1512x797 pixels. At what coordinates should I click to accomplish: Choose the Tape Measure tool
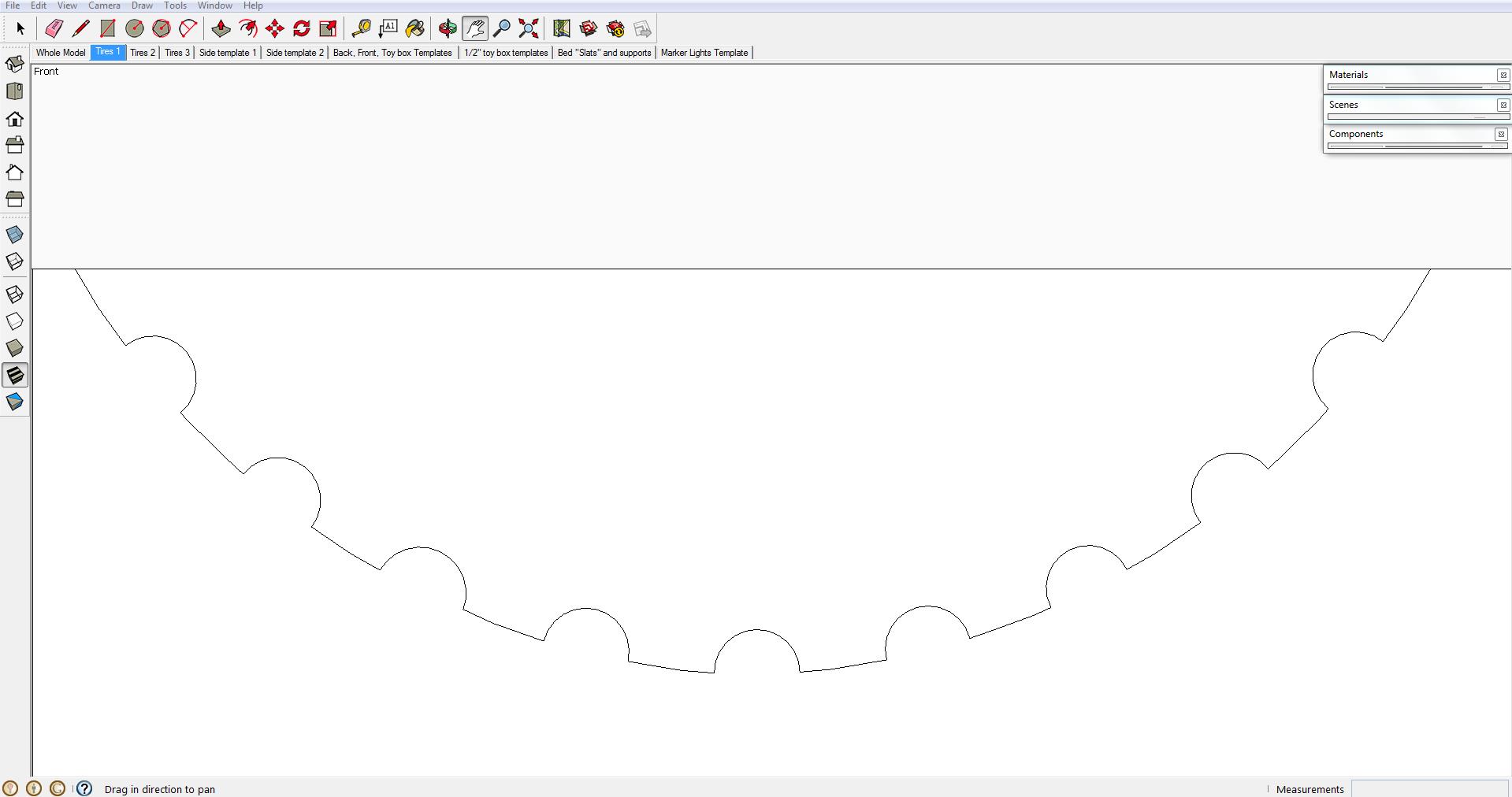(x=361, y=29)
